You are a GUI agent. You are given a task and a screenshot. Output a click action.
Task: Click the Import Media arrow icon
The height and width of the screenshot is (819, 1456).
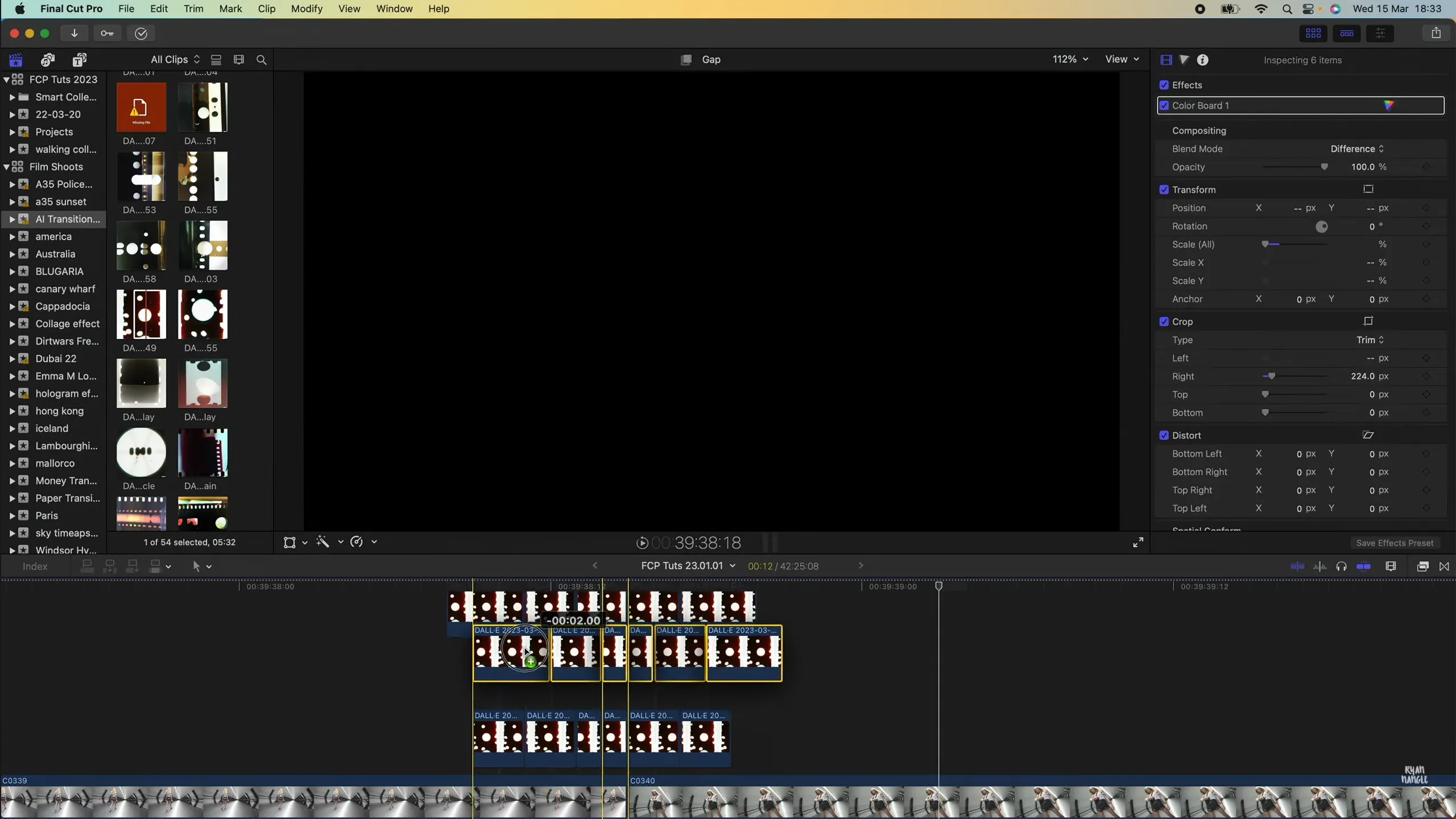pyautogui.click(x=75, y=34)
